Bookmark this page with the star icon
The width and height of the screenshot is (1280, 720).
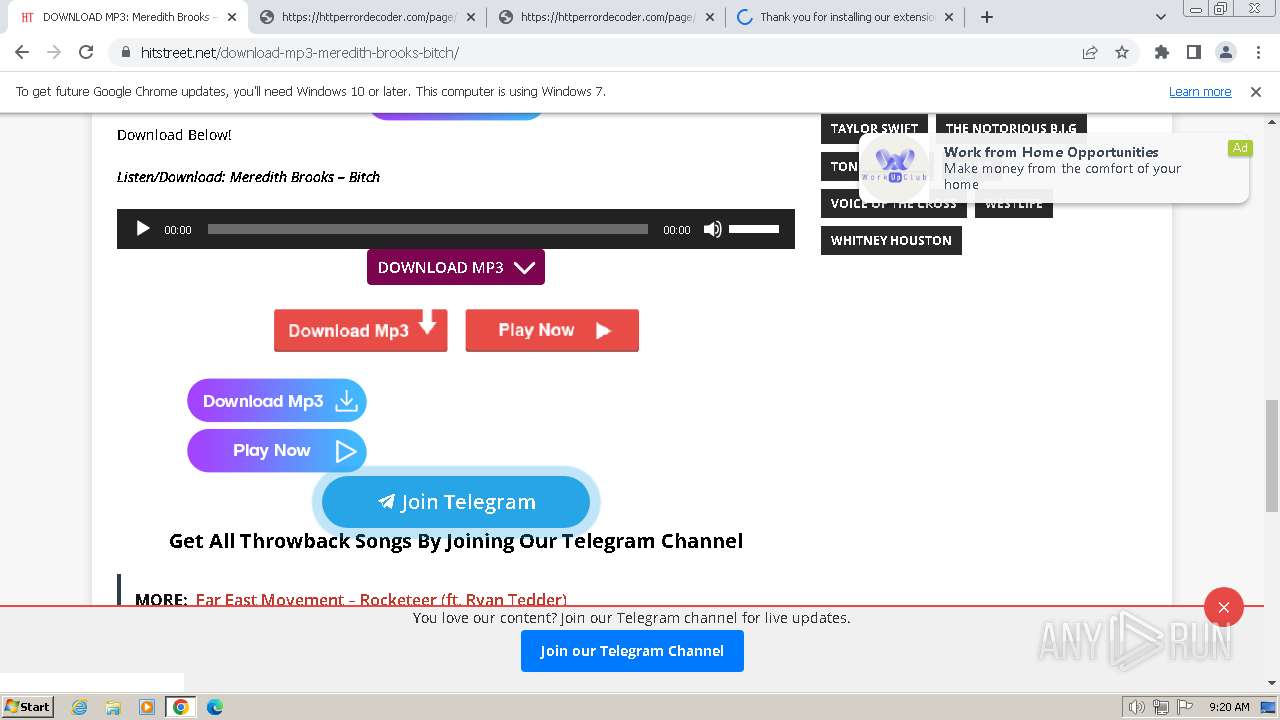[1122, 52]
